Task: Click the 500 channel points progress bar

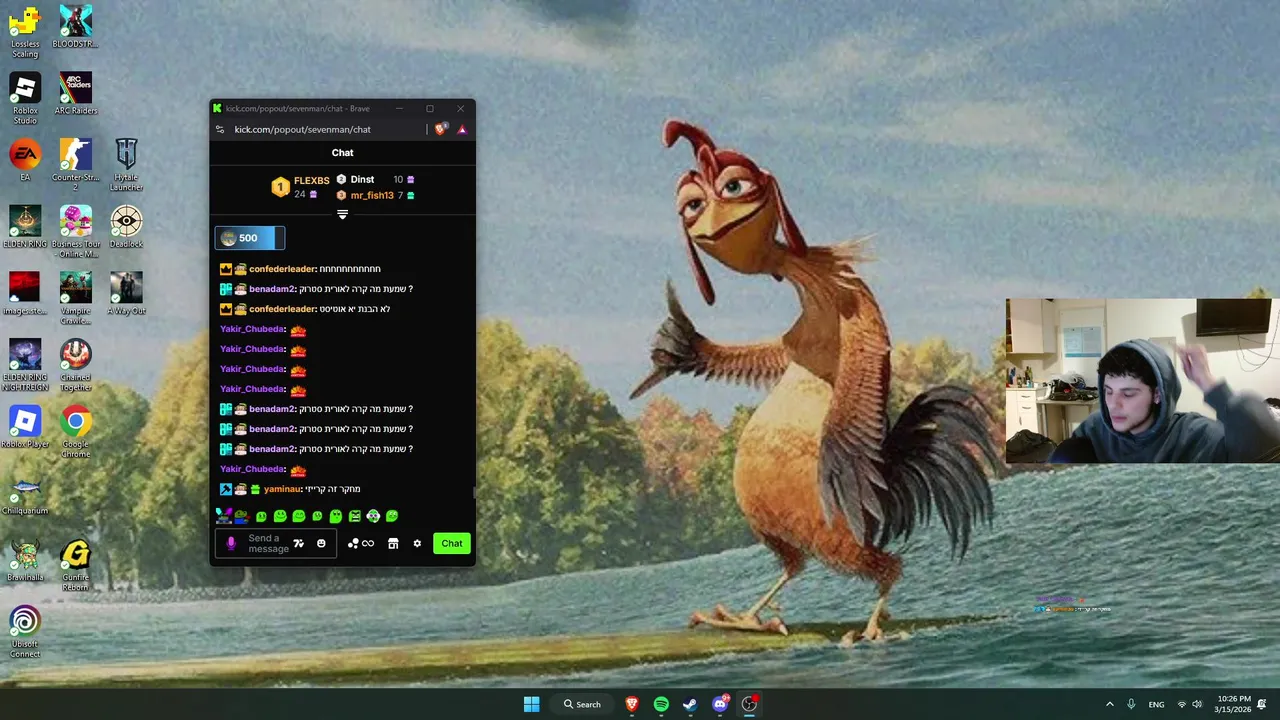Action: [x=250, y=238]
